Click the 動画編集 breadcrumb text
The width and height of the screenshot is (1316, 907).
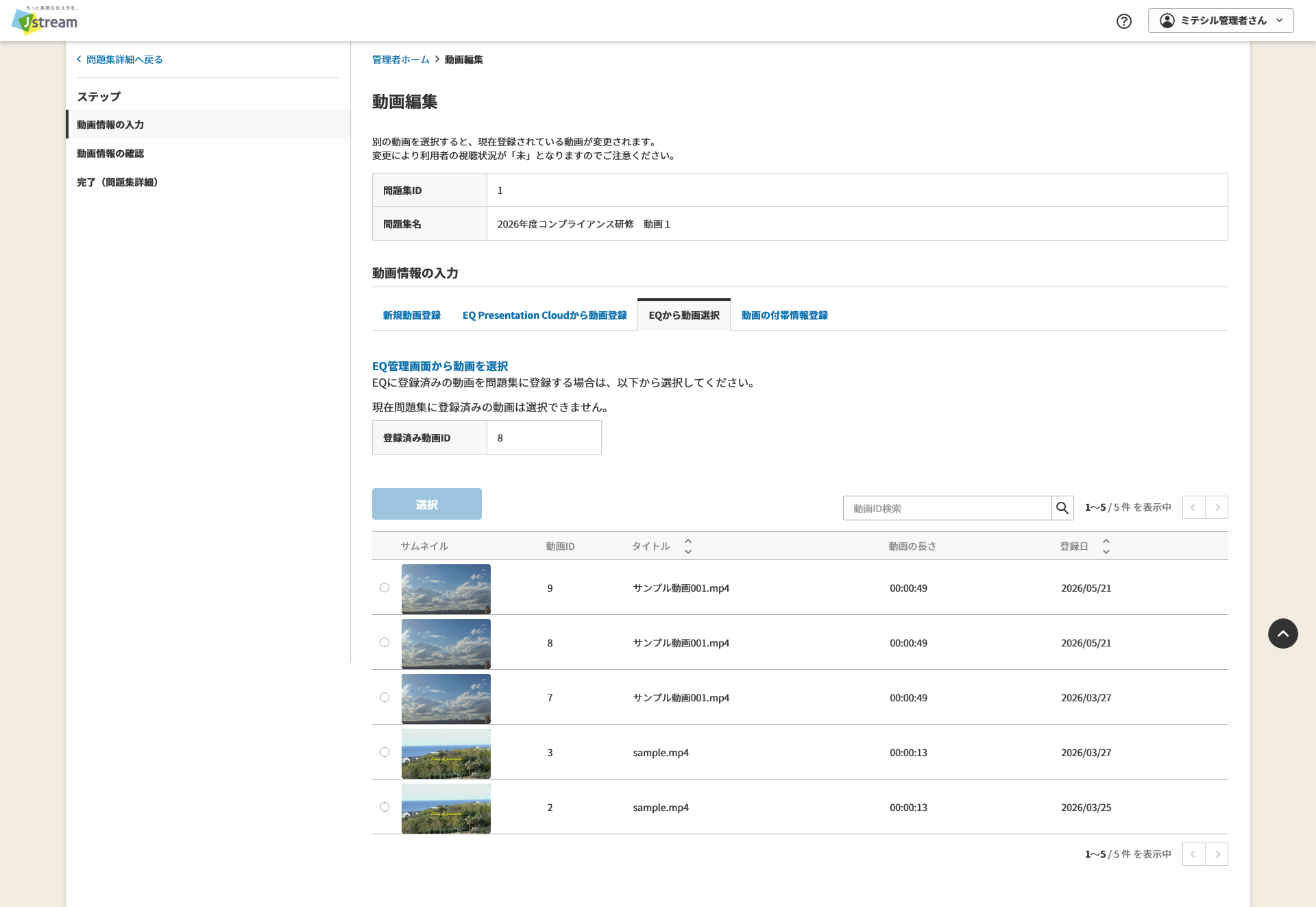(x=464, y=60)
